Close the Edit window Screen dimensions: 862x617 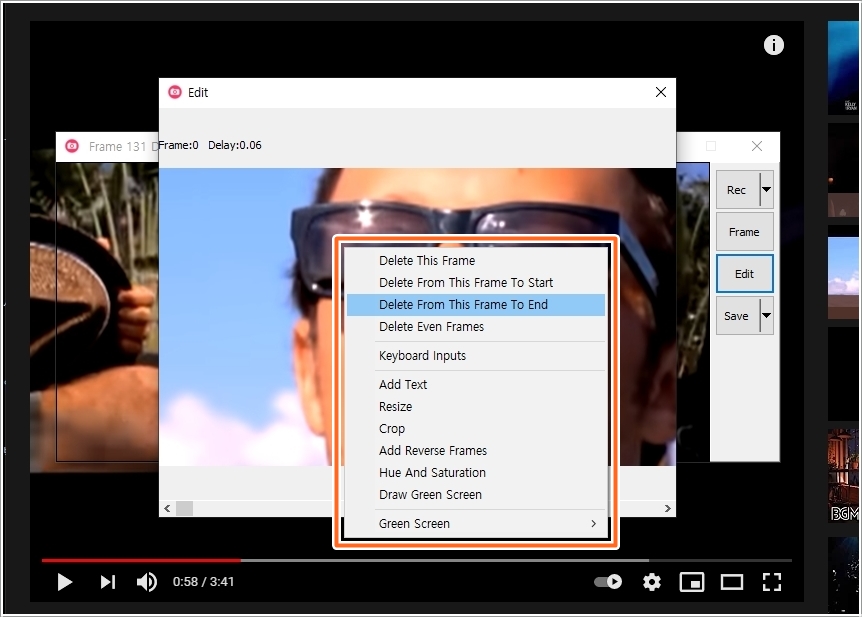tap(661, 92)
